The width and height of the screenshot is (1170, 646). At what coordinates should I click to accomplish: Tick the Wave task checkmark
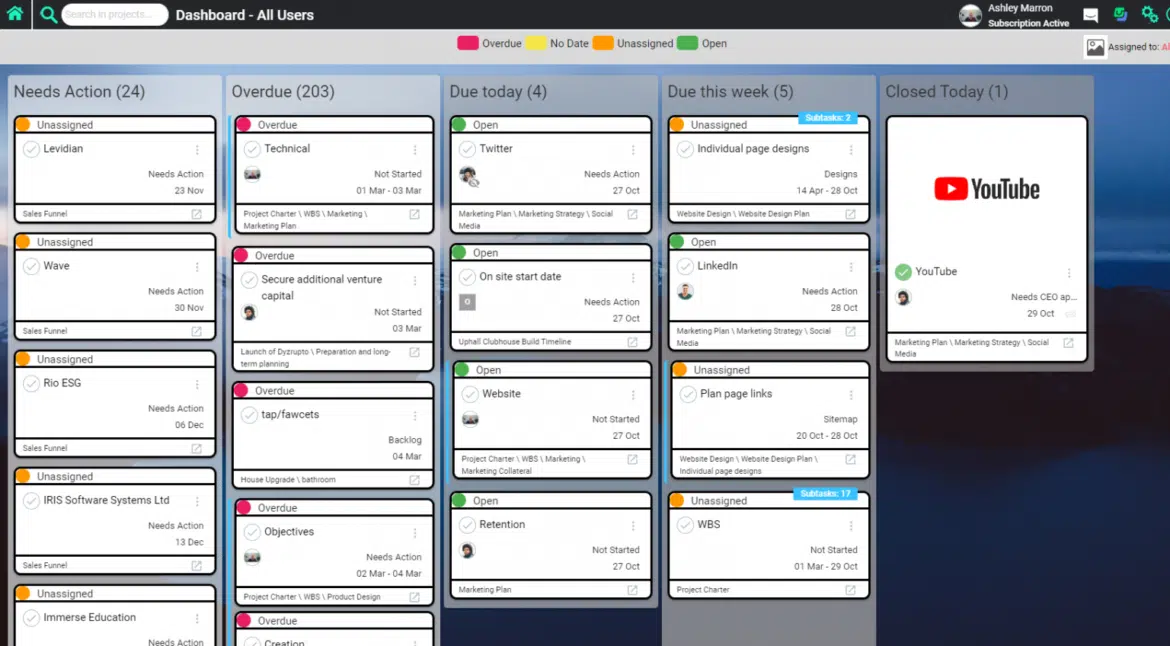pyautogui.click(x=31, y=266)
